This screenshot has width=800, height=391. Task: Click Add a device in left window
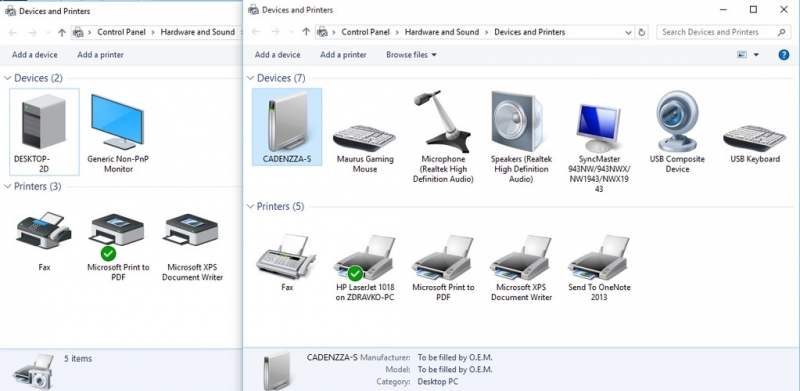click(x=35, y=55)
